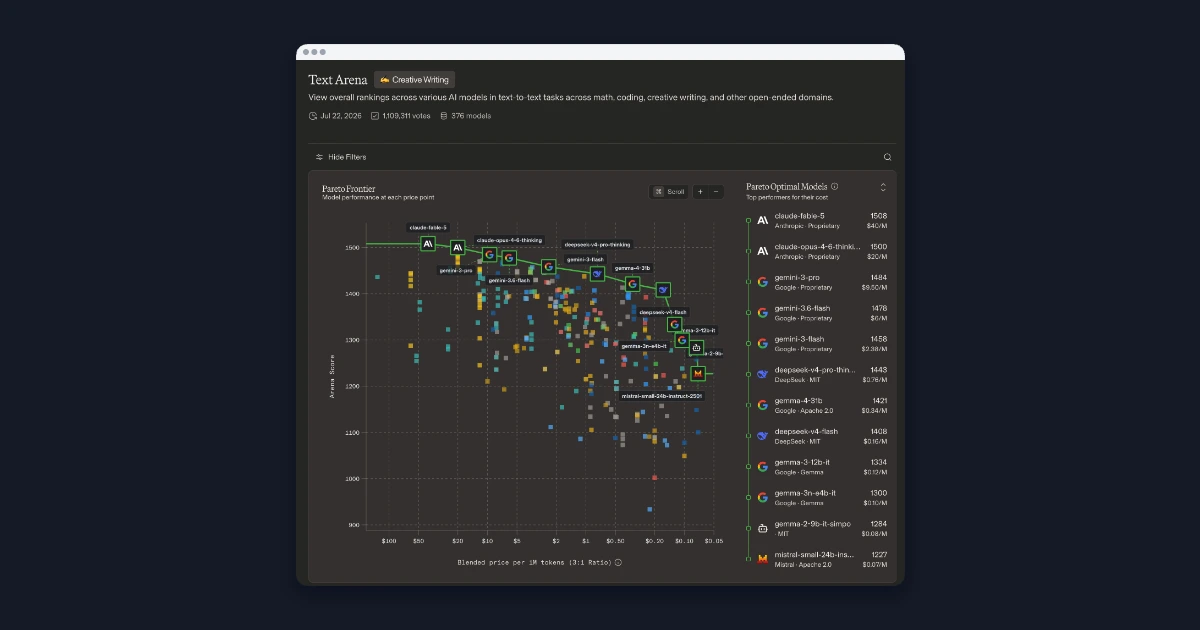Viewport: 1200px width, 630px height.
Task: Click the chart label reading gemma-4-31b
Action: [632, 268]
